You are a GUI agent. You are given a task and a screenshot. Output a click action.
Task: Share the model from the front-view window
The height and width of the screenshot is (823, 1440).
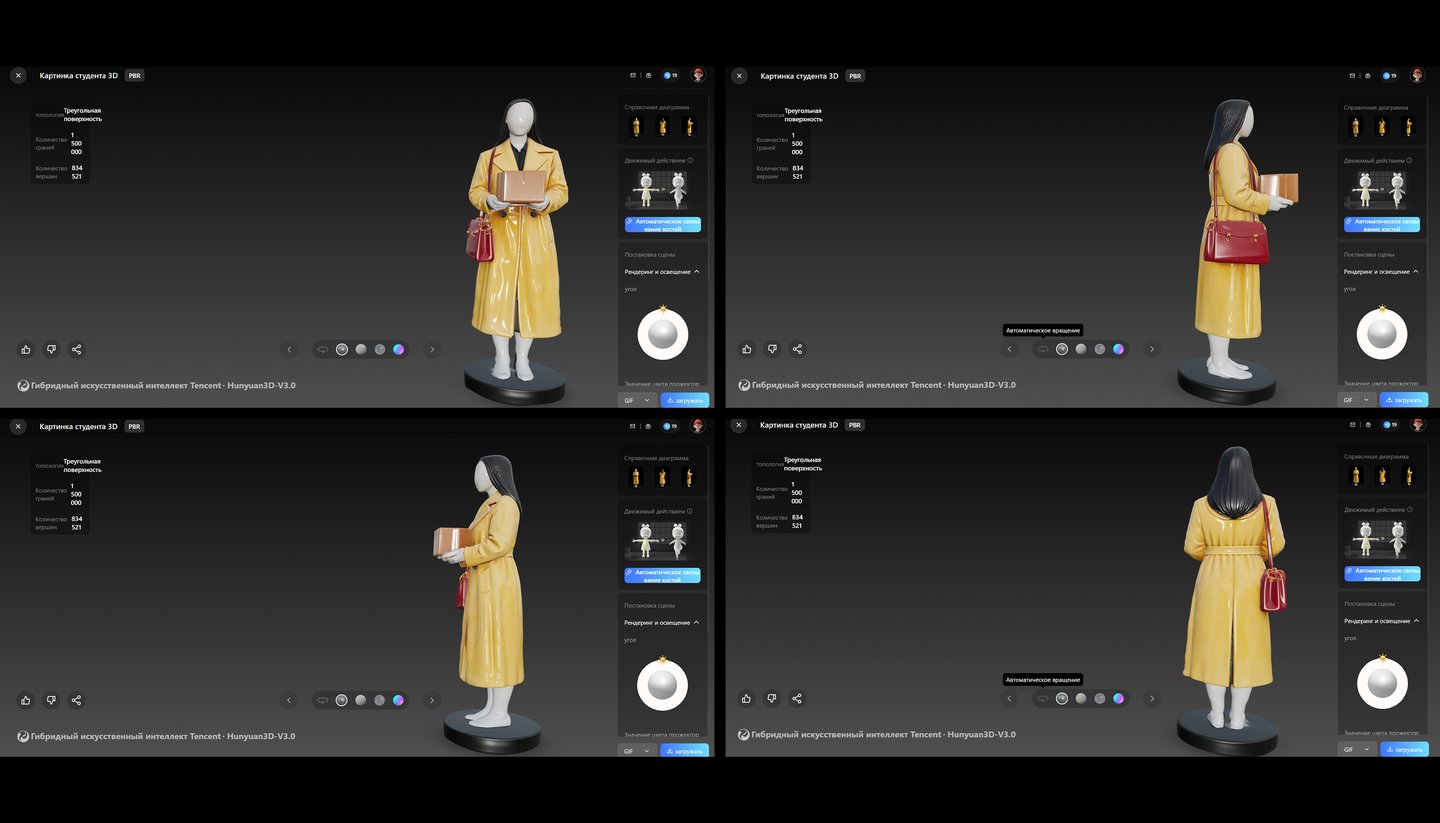tap(76, 349)
